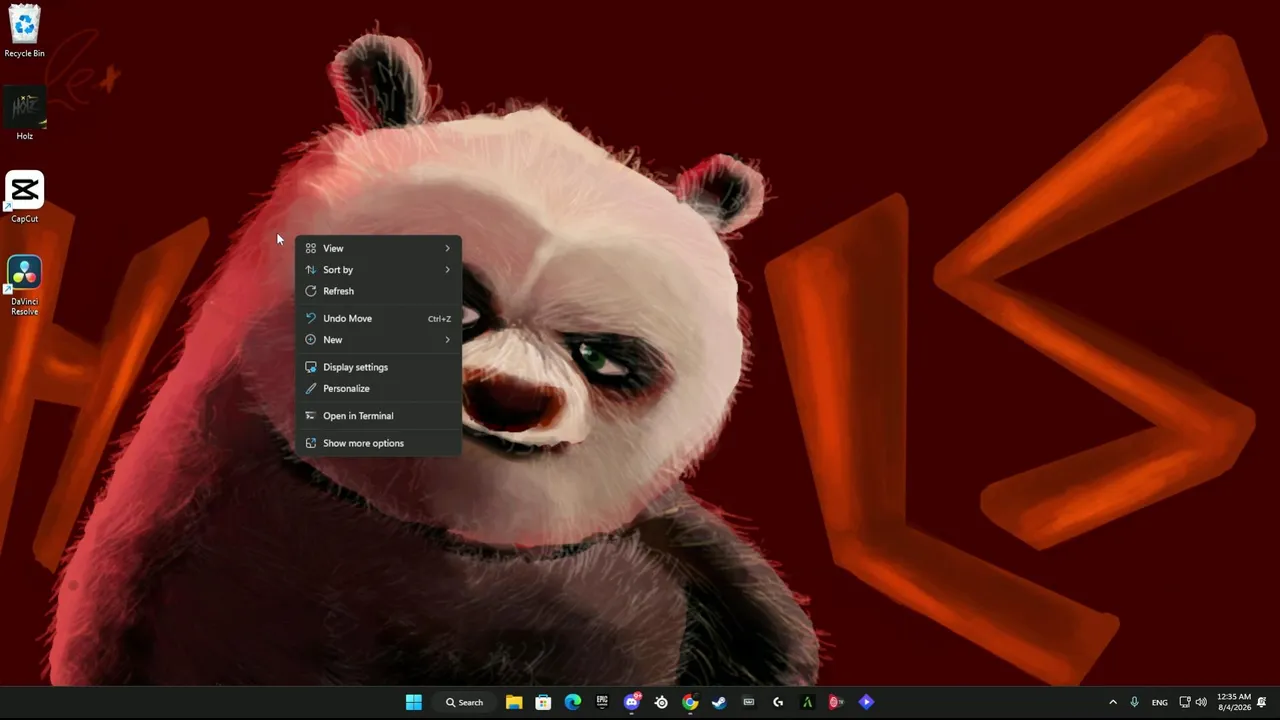Click the microphone icon in the system tray
Image resolution: width=1280 pixels, height=720 pixels.
pyautogui.click(x=1134, y=702)
